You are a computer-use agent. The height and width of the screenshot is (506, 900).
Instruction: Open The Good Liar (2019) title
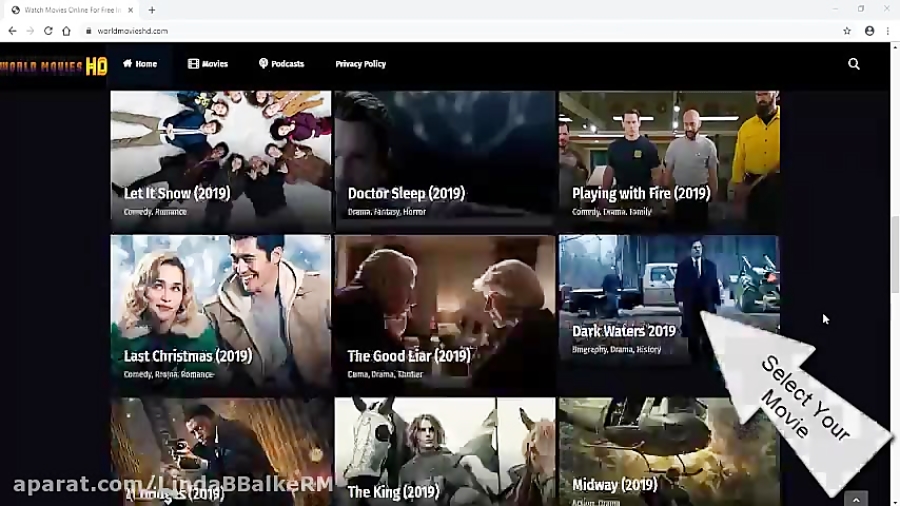[409, 356]
